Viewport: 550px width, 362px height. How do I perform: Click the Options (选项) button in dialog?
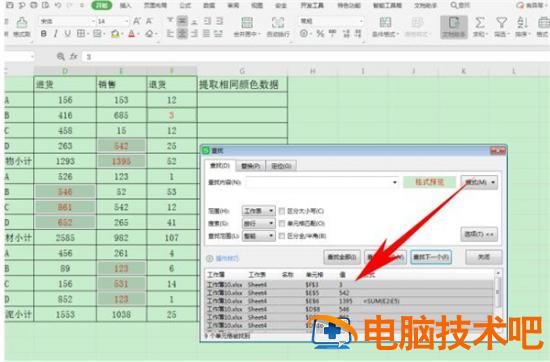pyautogui.click(x=479, y=234)
